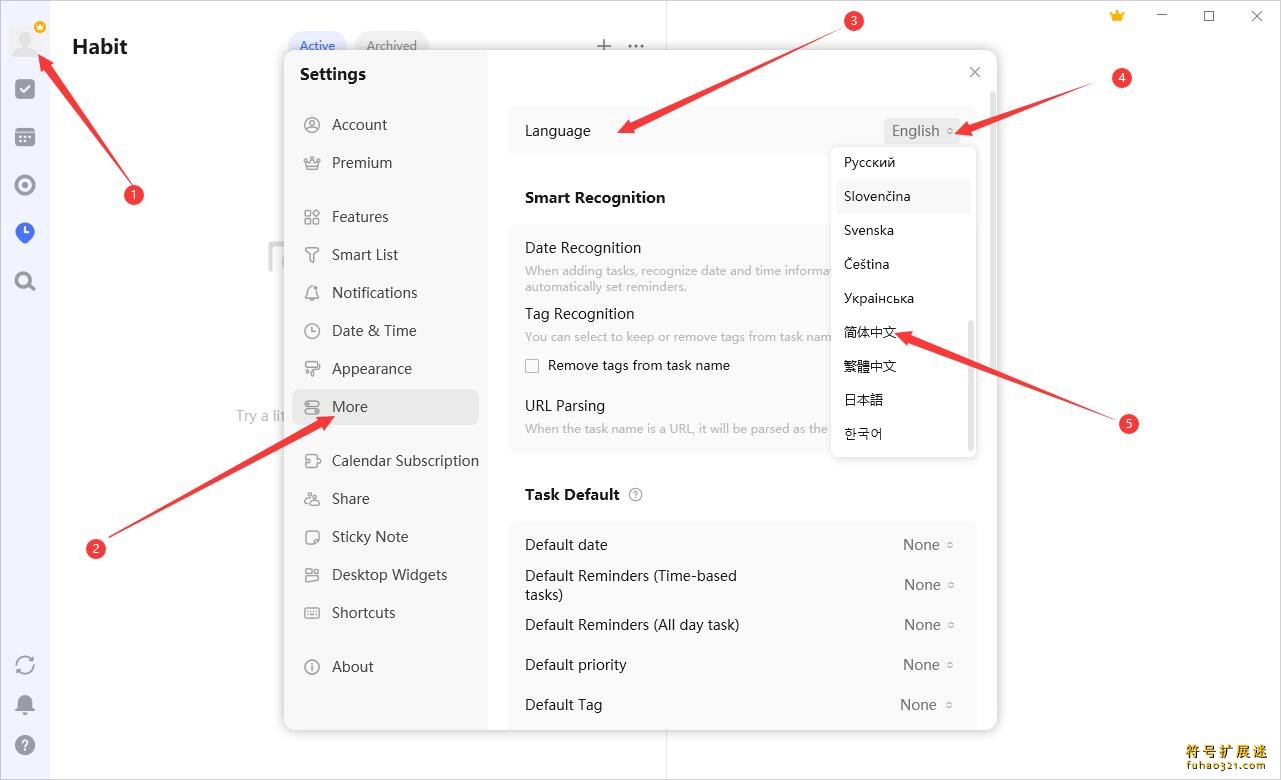Open the Tasks checkmark icon in sidebar
This screenshot has height=780, width=1281.
(25, 89)
